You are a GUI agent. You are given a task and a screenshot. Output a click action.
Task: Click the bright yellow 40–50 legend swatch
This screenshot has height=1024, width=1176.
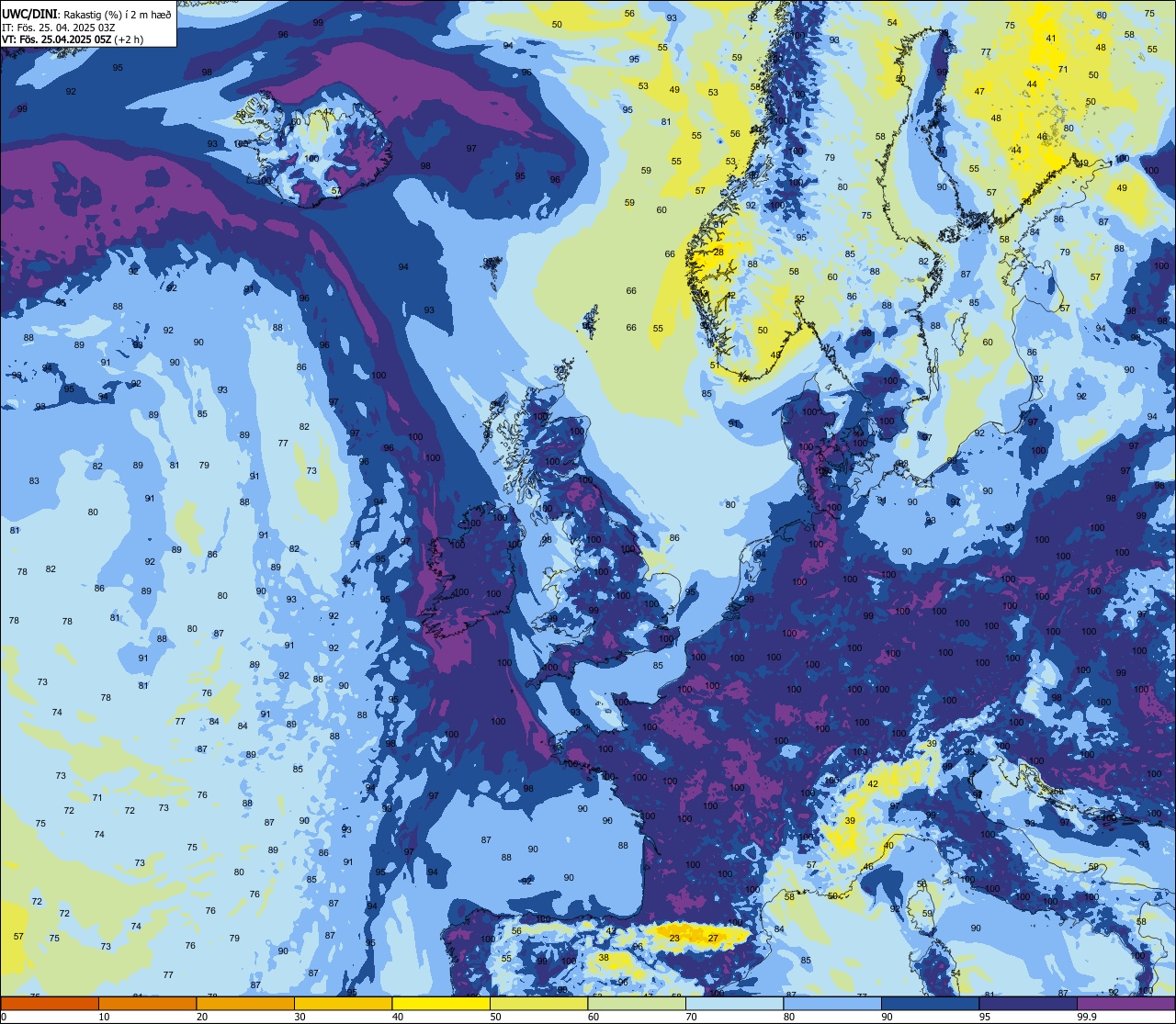pos(441,1003)
